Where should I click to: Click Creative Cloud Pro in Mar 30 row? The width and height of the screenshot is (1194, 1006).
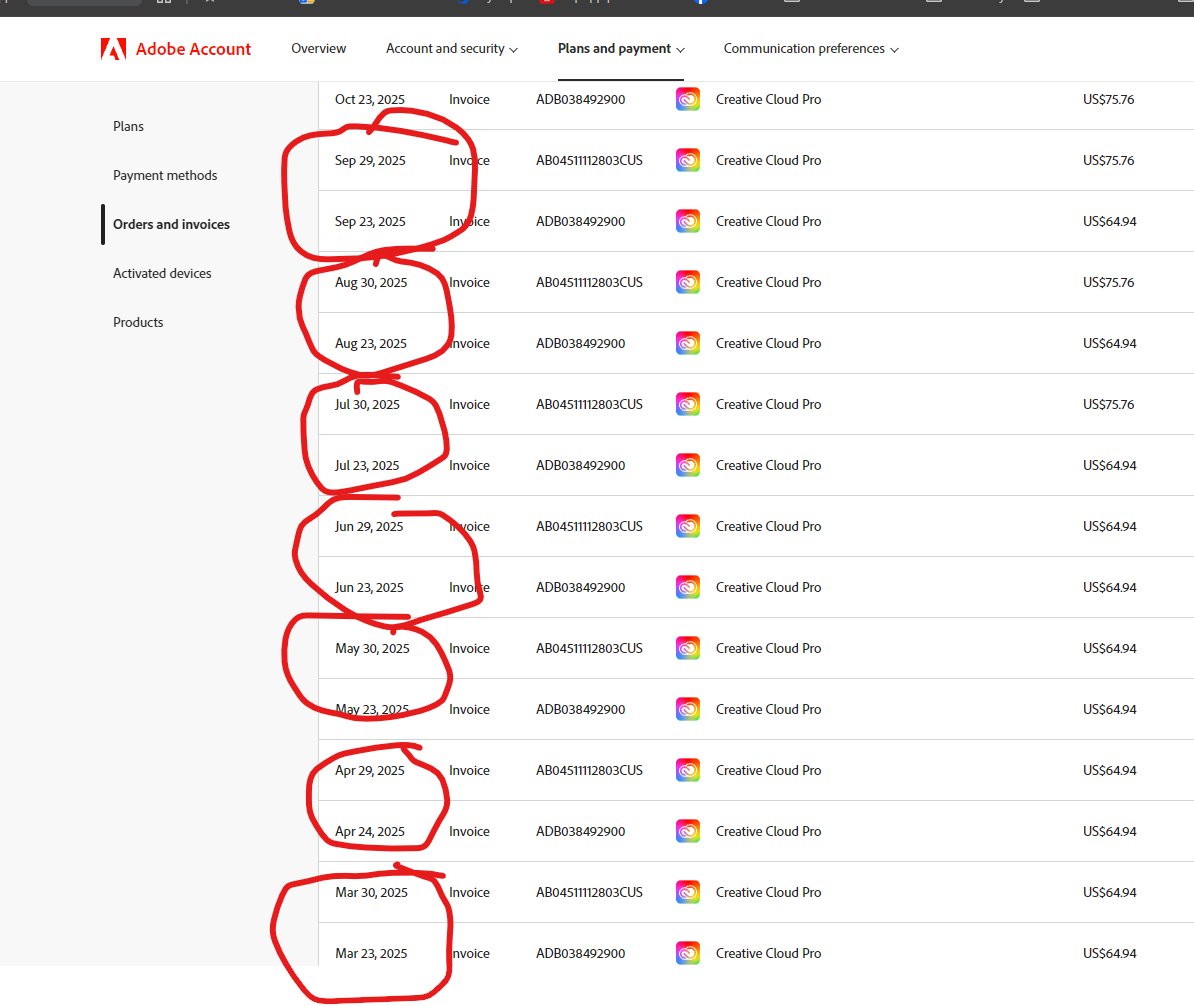click(x=768, y=892)
